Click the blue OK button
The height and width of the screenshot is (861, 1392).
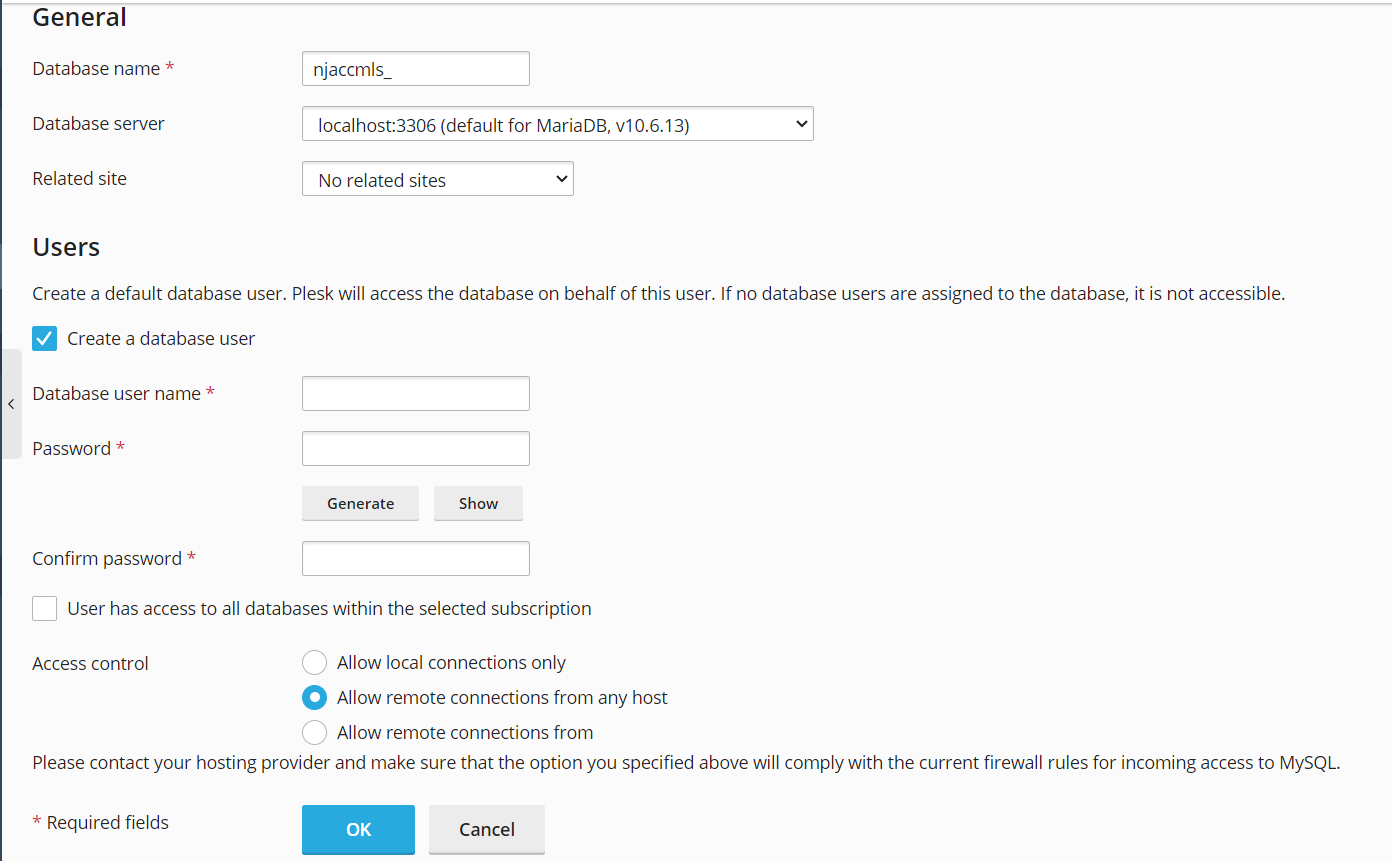(x=358, y=829)
